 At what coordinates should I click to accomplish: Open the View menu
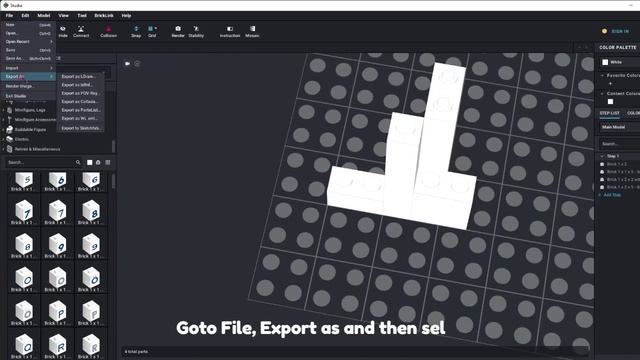click(63, 16)
